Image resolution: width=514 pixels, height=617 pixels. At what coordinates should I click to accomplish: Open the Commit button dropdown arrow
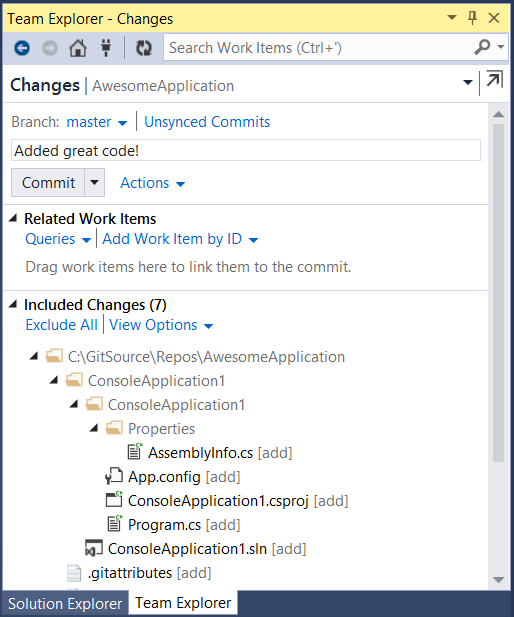94,182
